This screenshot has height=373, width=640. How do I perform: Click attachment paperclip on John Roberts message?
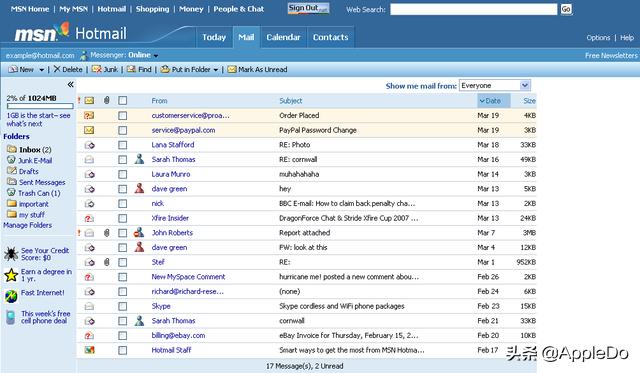[107, 233]
